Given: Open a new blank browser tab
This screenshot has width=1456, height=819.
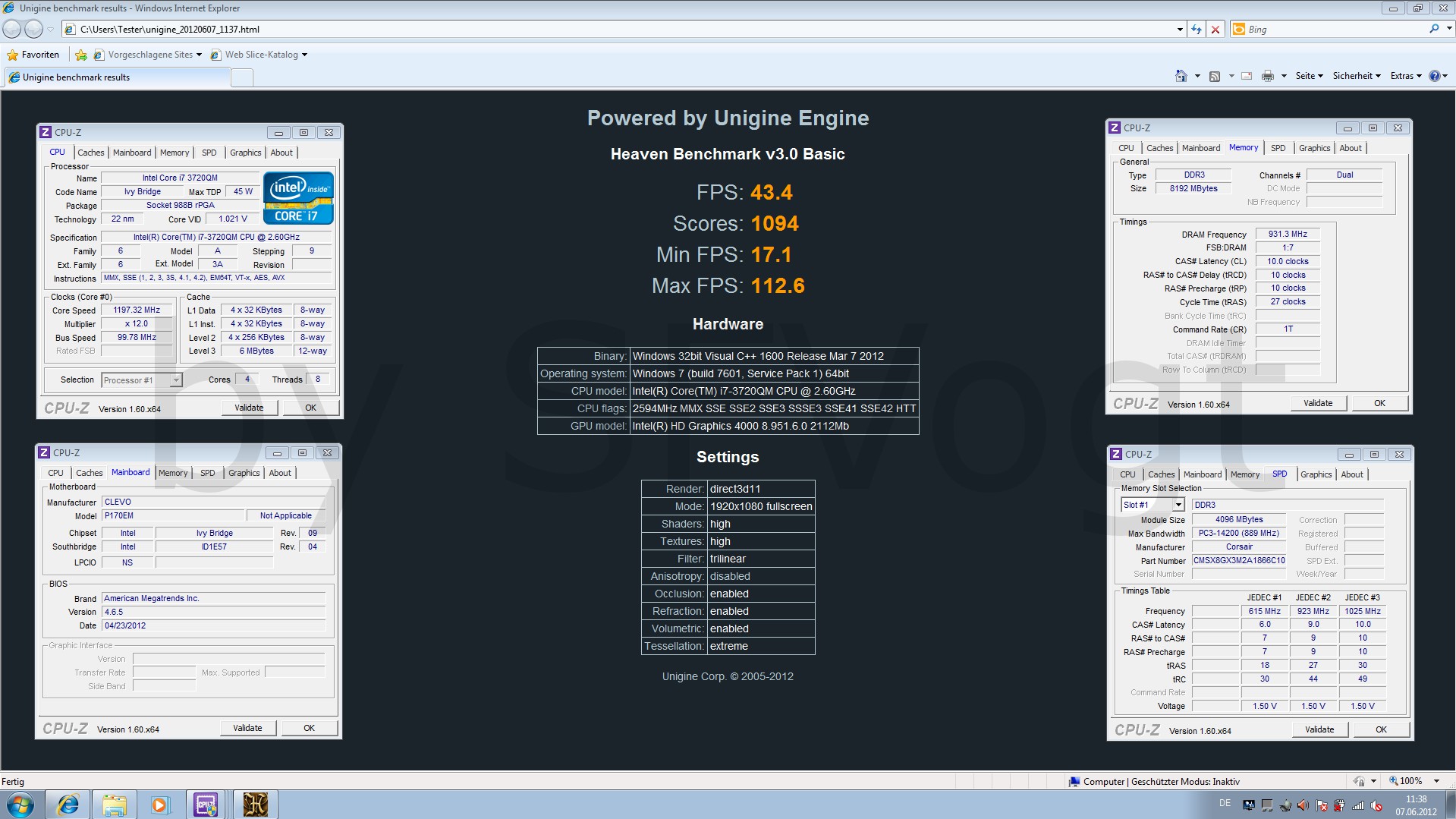Looking at the screenshot, I should tap(241, 77).
